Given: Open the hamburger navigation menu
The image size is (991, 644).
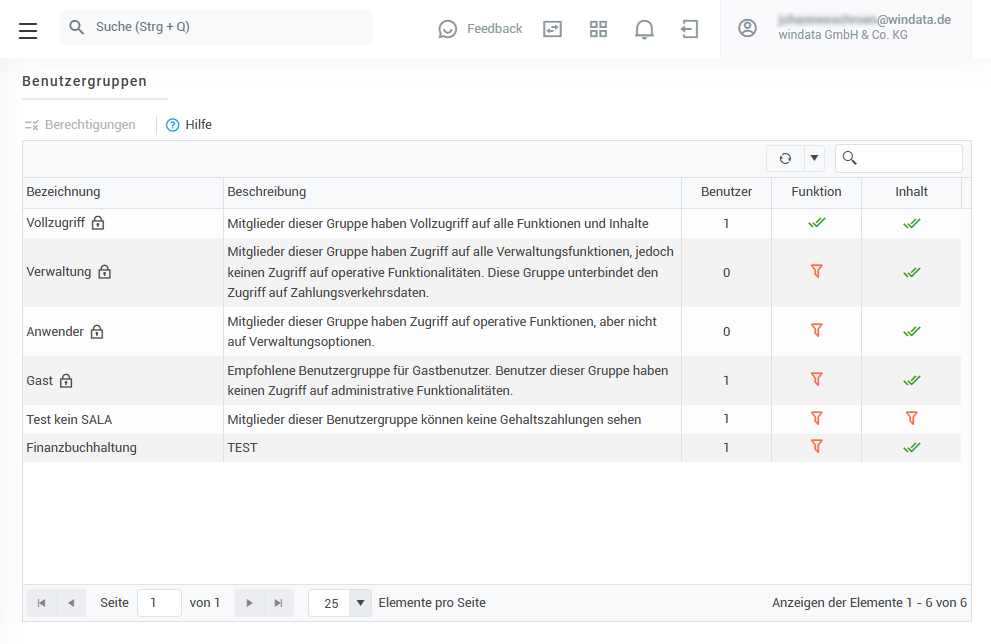Looking at the screenshot, I should [28, 30].
